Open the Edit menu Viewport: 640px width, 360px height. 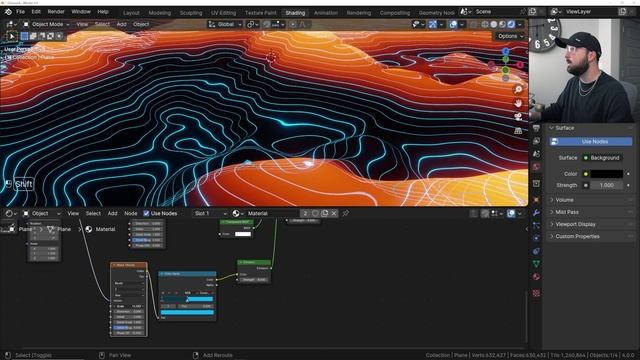click(36, 12)
